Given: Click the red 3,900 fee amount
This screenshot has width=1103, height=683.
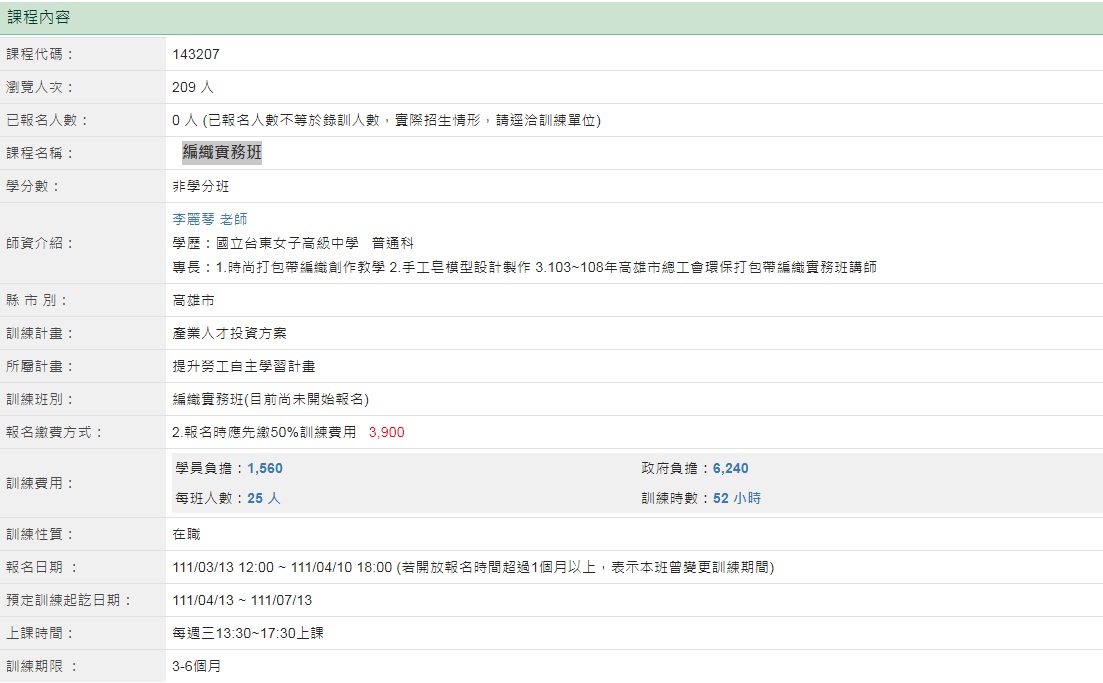Looking at the screenshot, I should [x=386, y=432].
